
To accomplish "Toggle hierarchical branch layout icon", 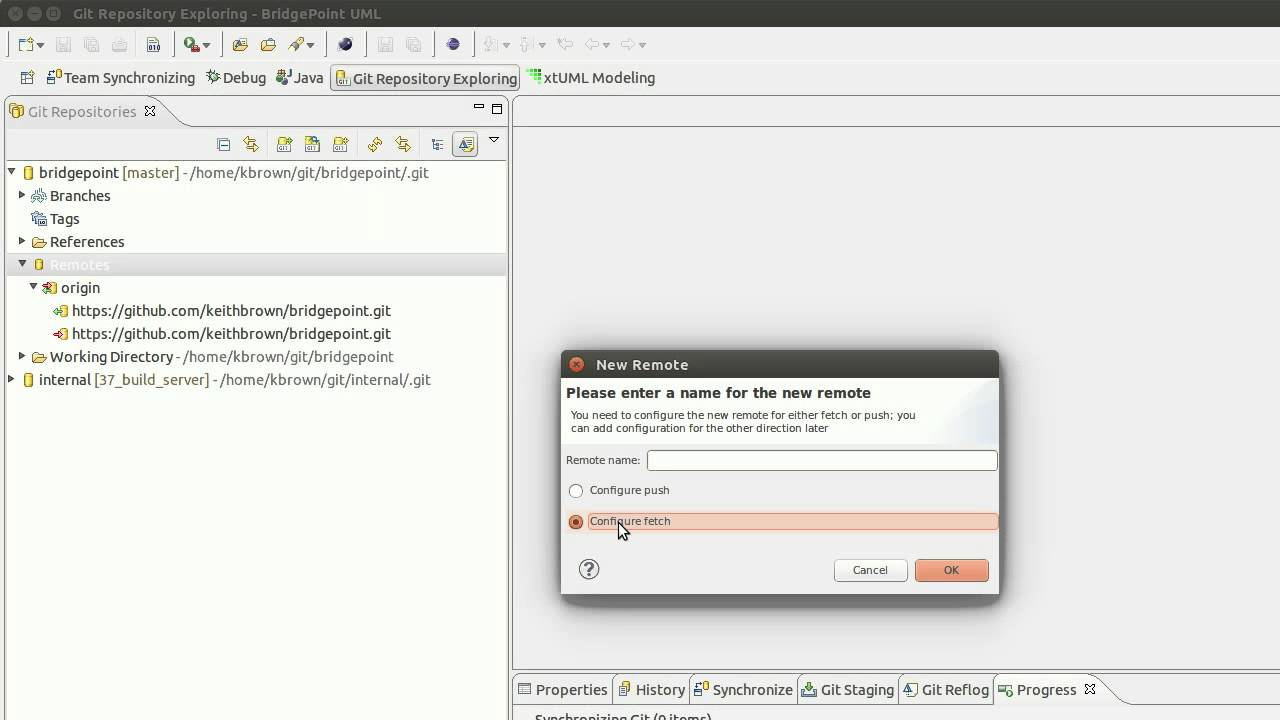I will pyautogui.click(x=437, y=145).
